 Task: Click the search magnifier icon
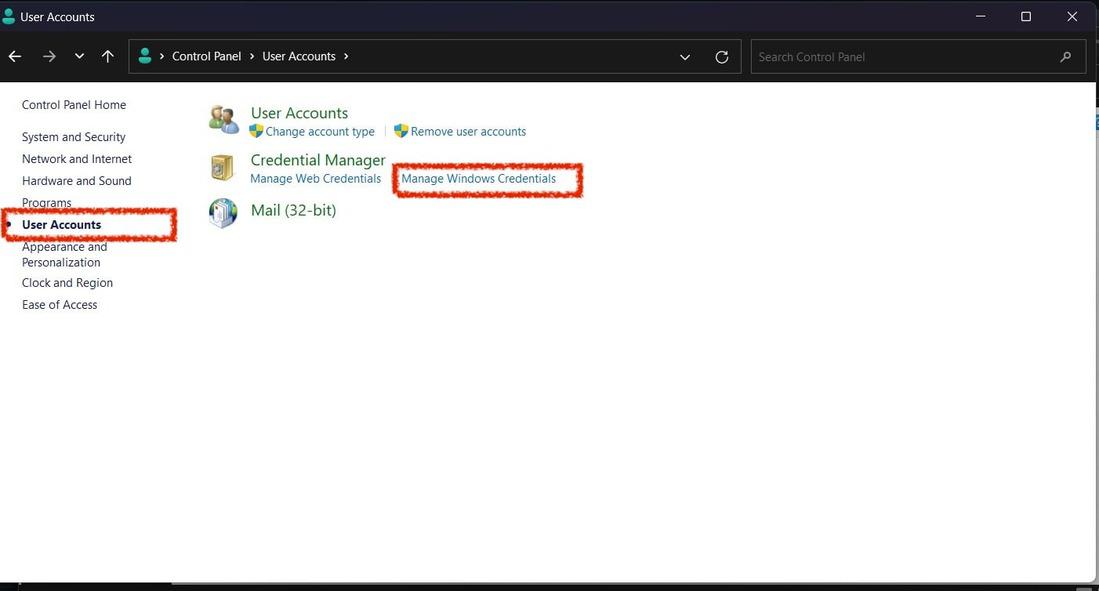click(x=1065, y=57)
